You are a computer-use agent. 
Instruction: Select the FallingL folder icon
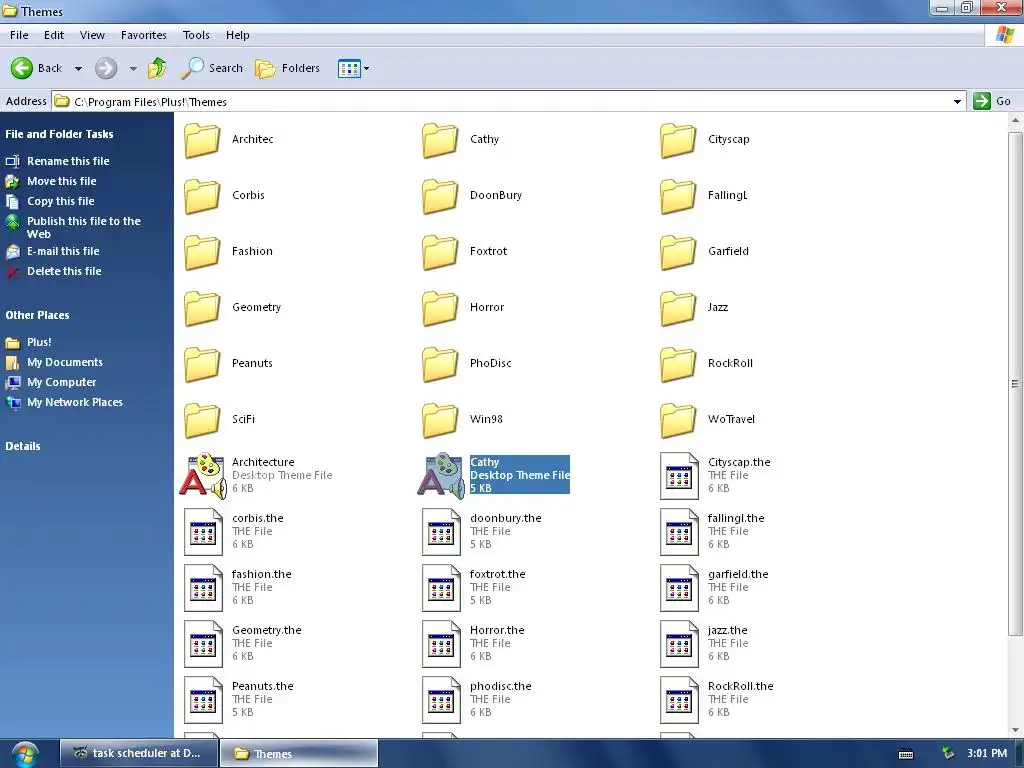tap(678, 196)
